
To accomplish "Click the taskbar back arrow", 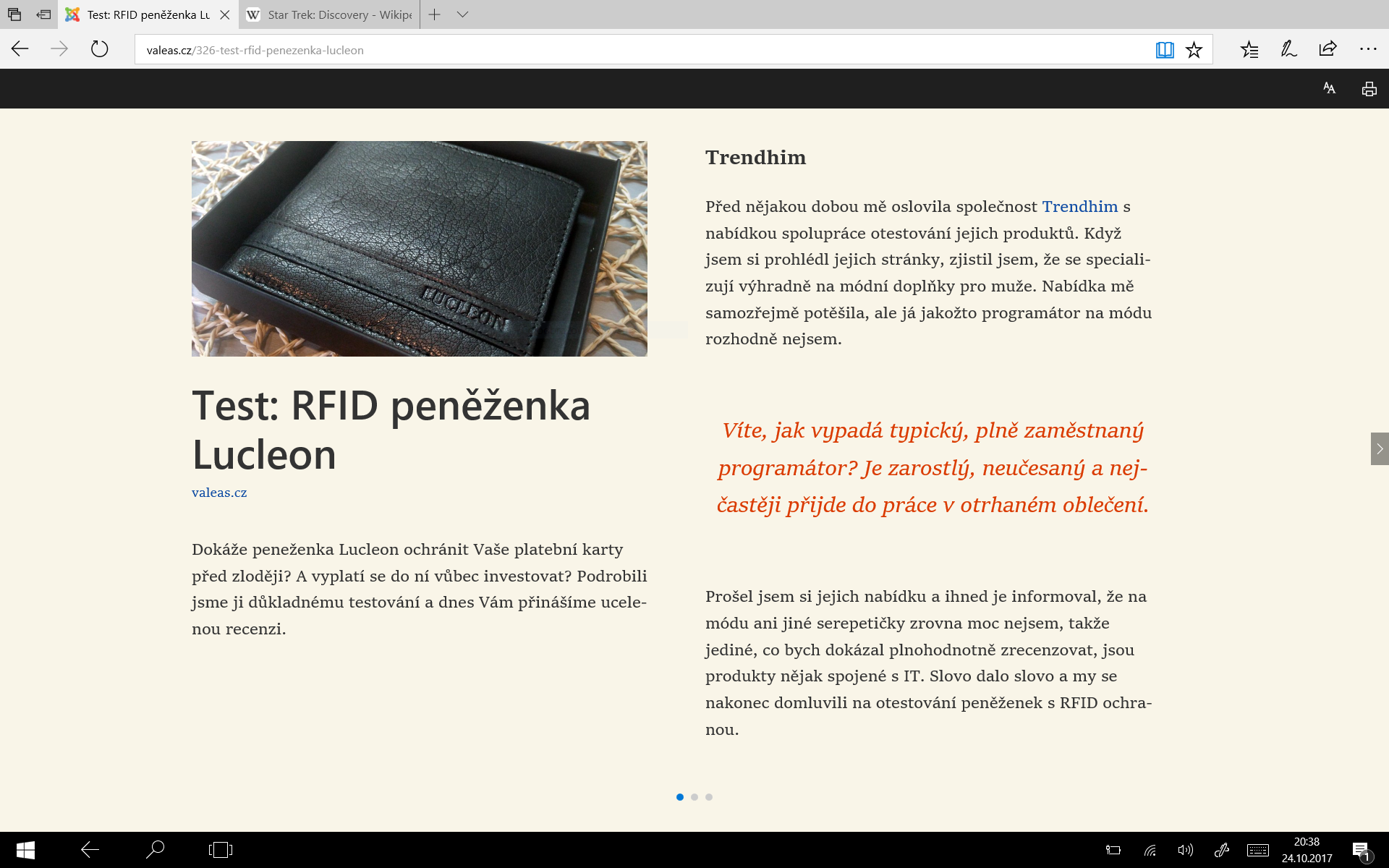I will click(x=90, y=850).
